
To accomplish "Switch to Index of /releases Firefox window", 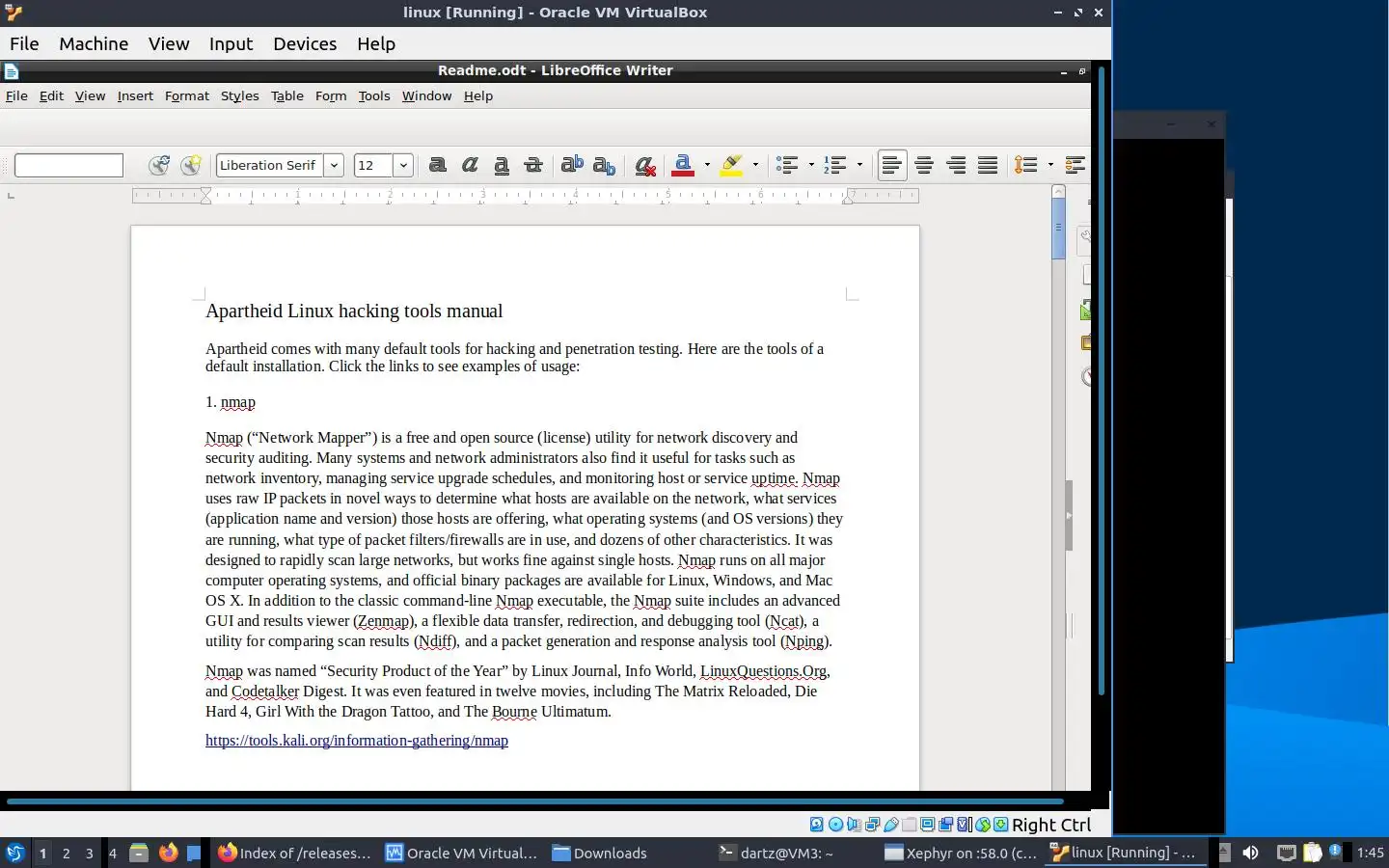I will (x=294, y=853).
